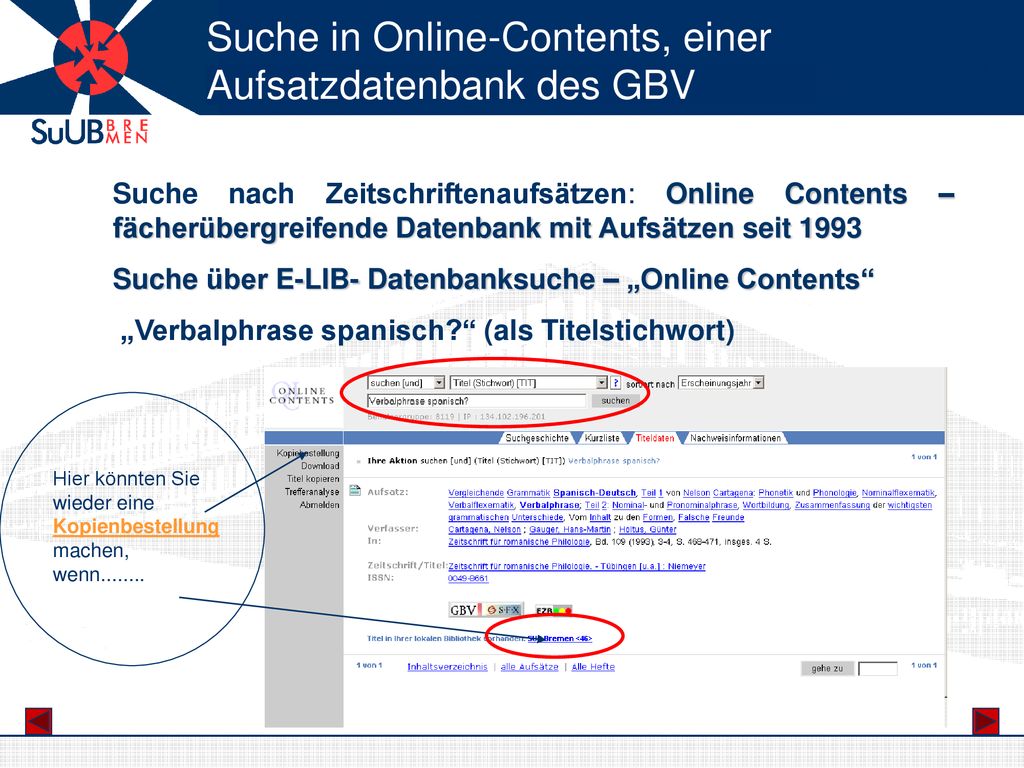
Task: Click the 'suchen' search button
Action: coord(615,401)
